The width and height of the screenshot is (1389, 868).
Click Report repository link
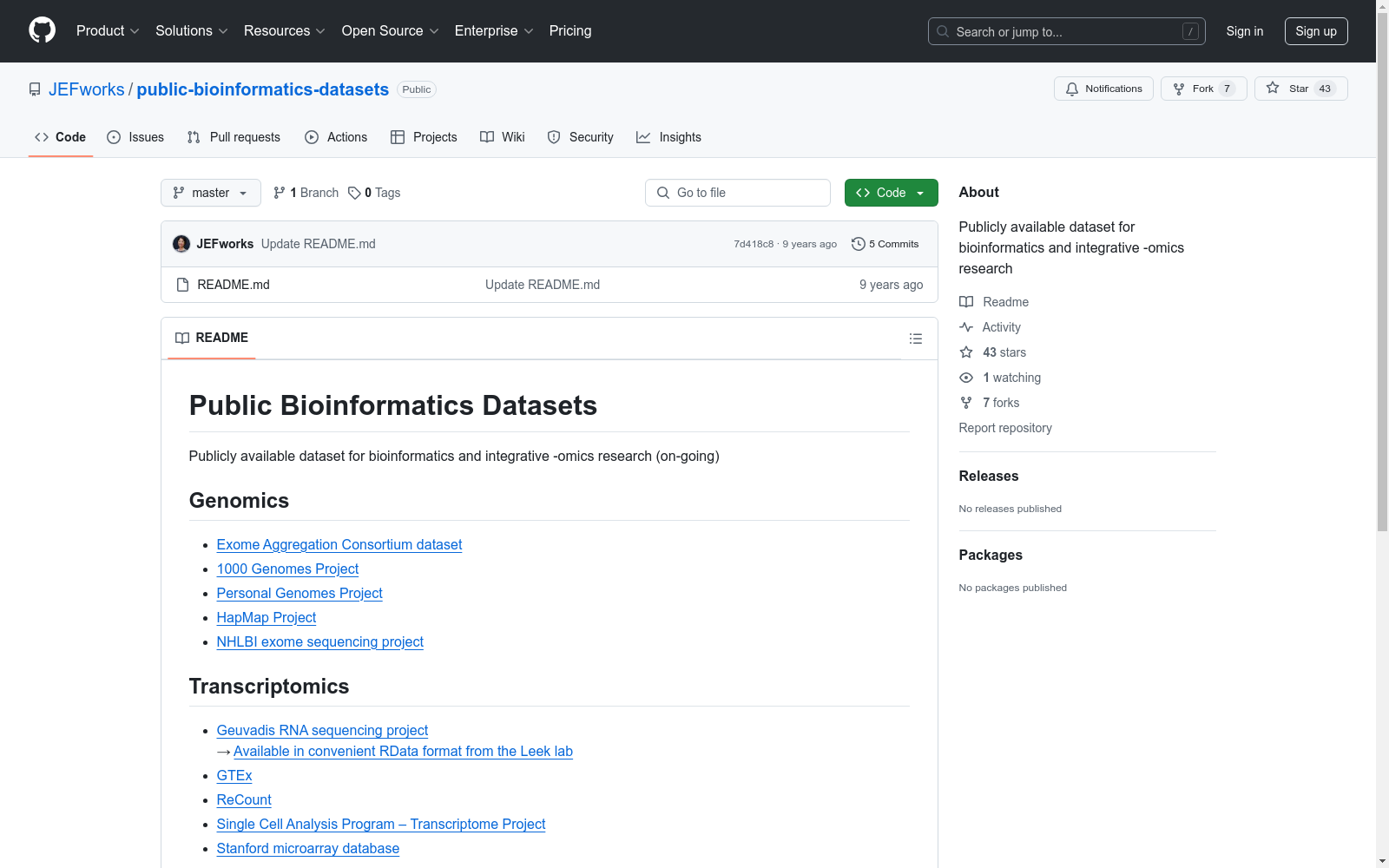[x=1005, y=428]
